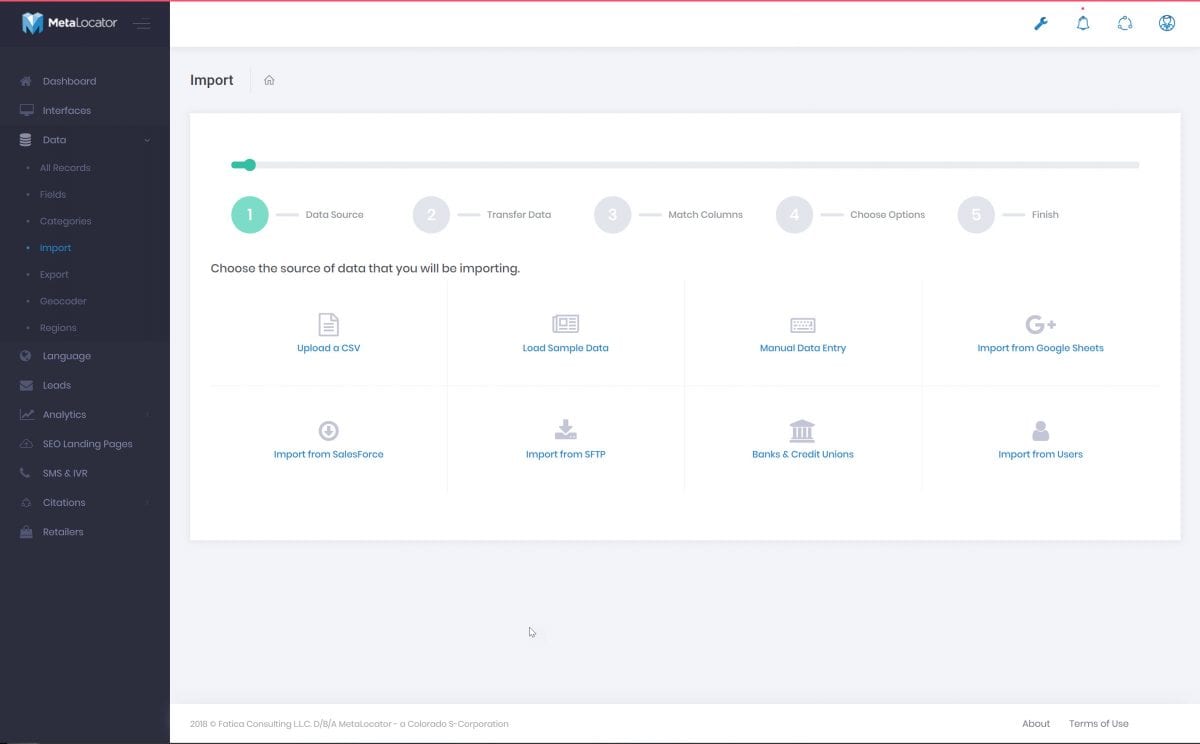Click the Google Plus import icon

1040,324
